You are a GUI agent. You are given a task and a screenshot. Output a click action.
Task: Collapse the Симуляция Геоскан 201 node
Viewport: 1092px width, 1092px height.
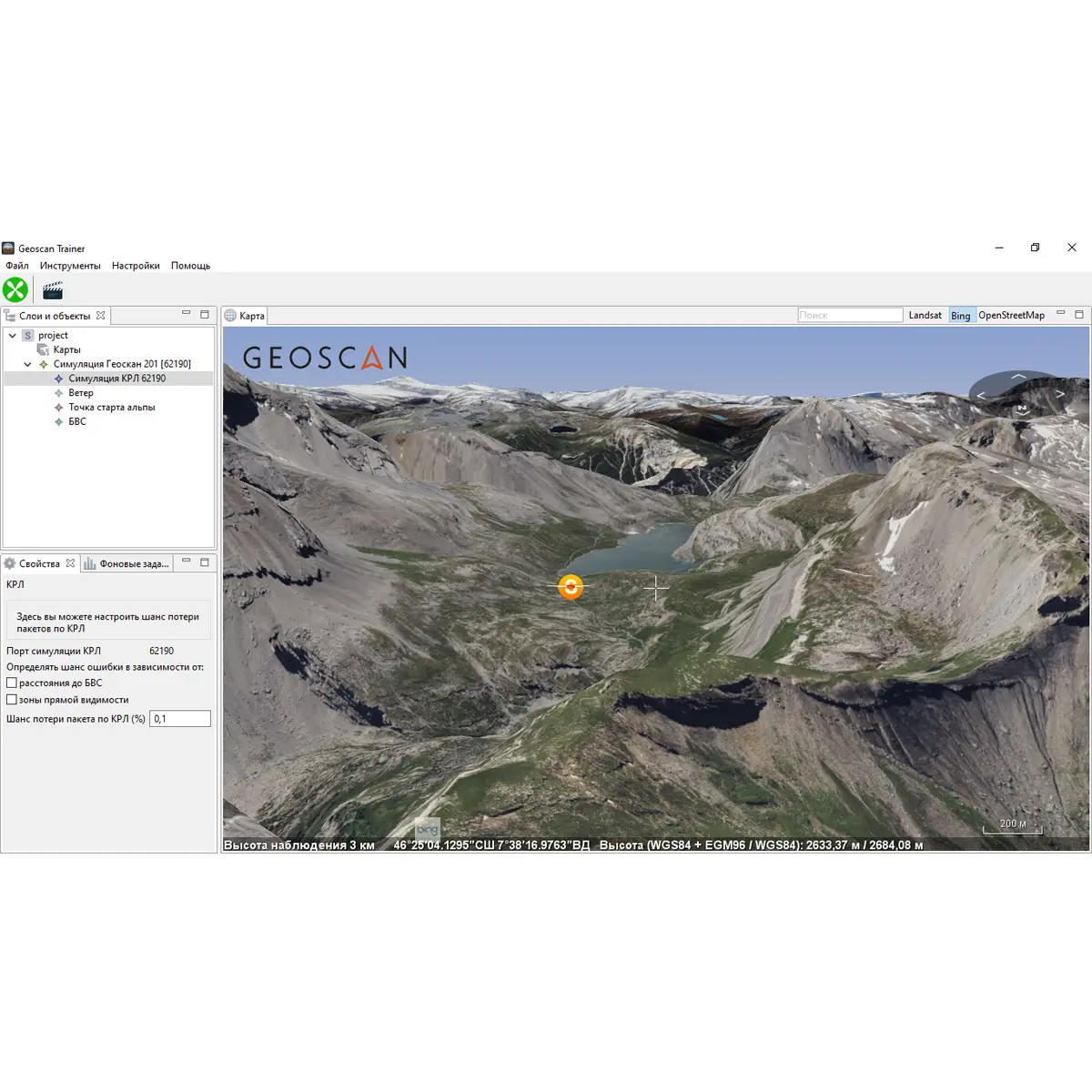pyautogui.click(x=27, y=364)
